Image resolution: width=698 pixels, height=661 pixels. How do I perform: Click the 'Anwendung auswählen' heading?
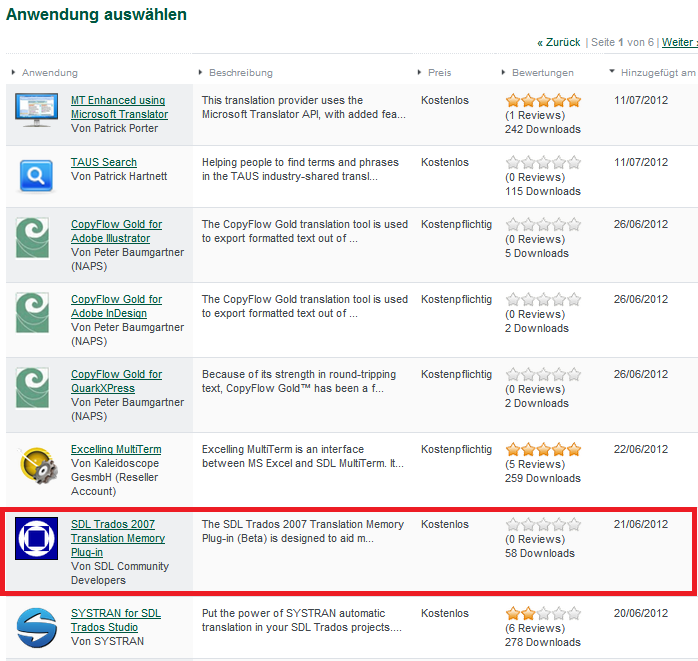click(96, 15)
